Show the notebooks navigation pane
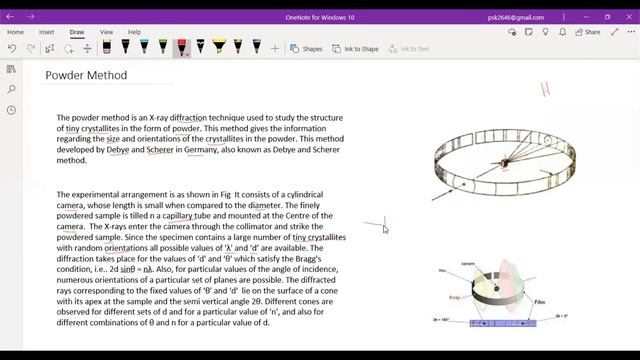Viewport: 640px width, 360px height. (11, 69)
